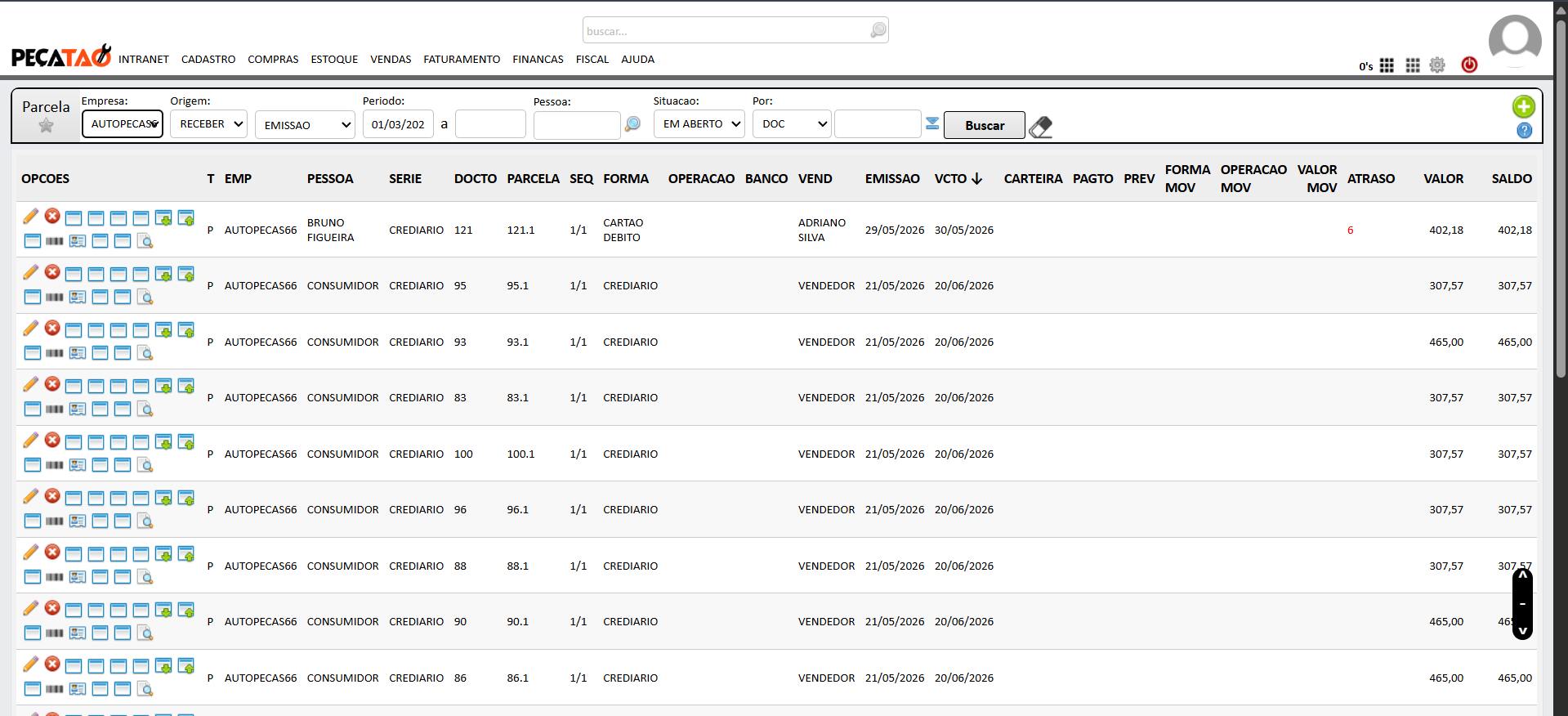This screenshot has height=716, width=1568.
Task: Click the Buscar button
Action: [985, 125]
